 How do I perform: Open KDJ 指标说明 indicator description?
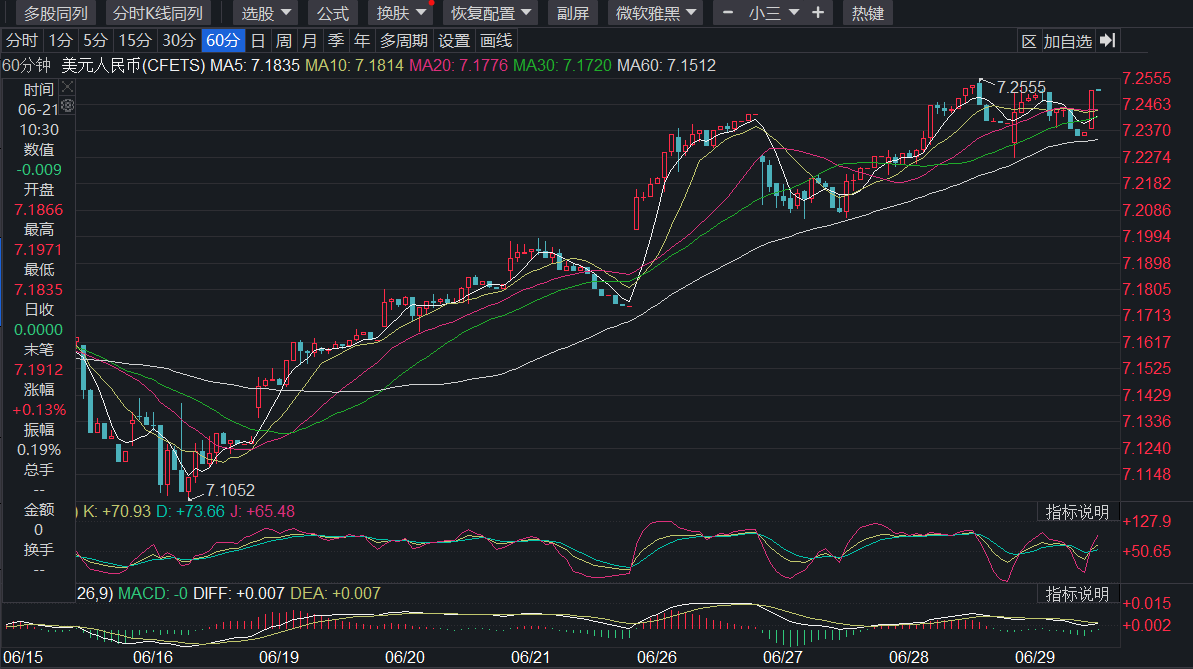(1077, 512)
